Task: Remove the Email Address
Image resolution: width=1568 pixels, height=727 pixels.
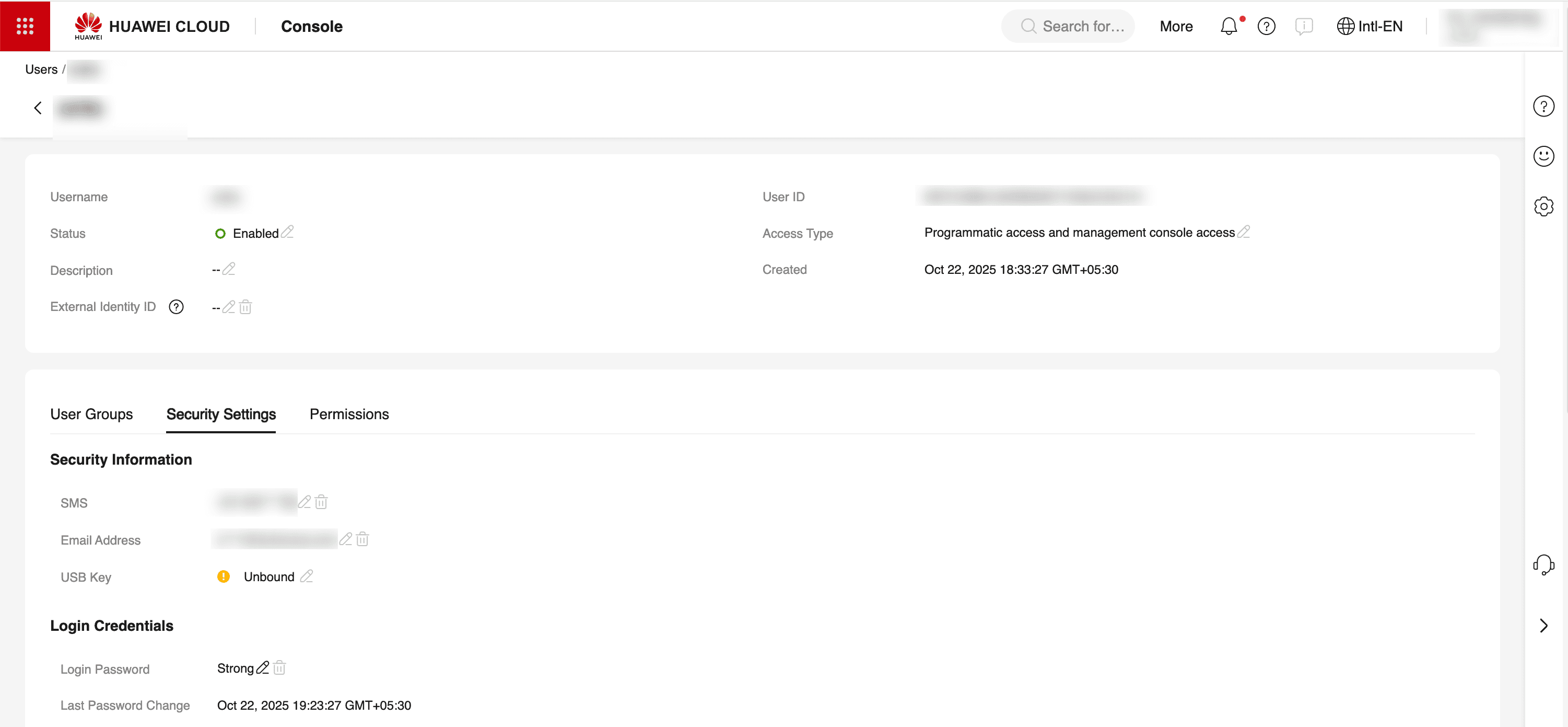Action: [363, 539]
